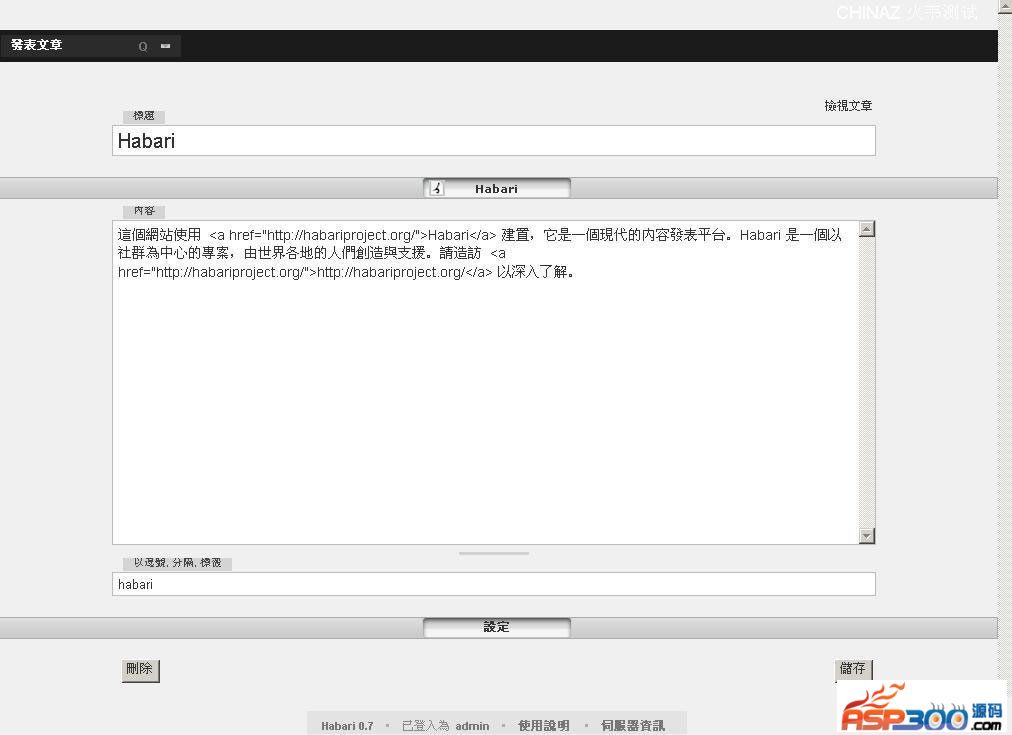Click the 儲存 save button
This screenshot has height=735, width=1012.
point(853,669)
